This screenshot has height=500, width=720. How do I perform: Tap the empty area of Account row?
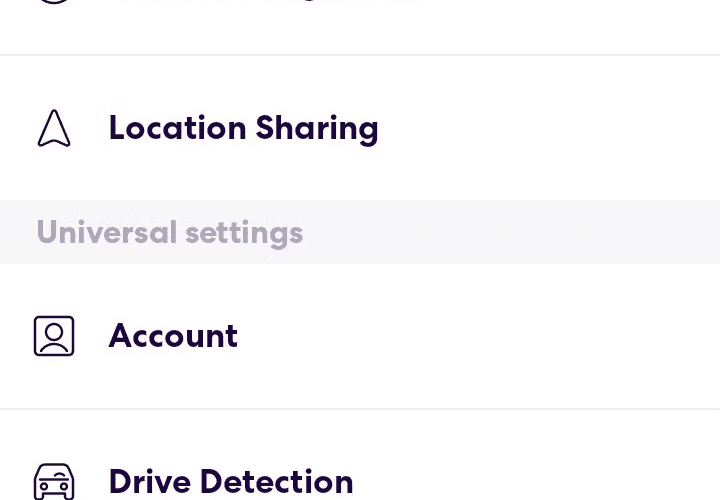[x=478, y=336]
